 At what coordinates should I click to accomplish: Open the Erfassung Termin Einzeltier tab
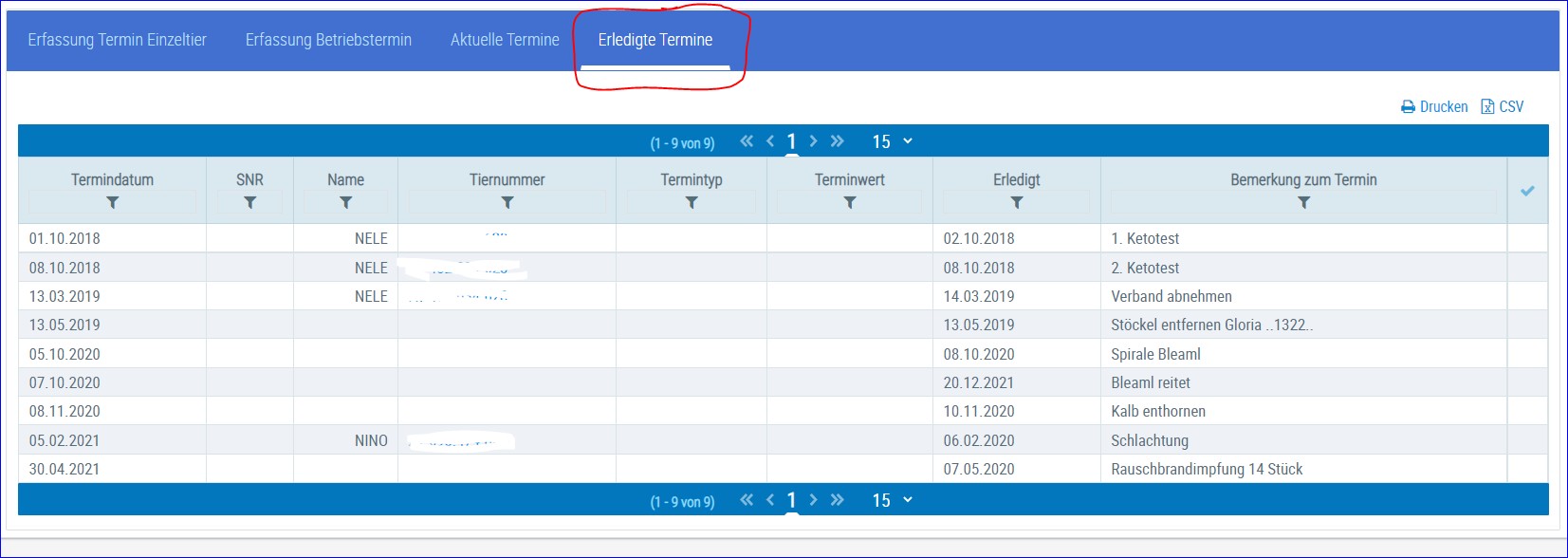tap(117, 40)
